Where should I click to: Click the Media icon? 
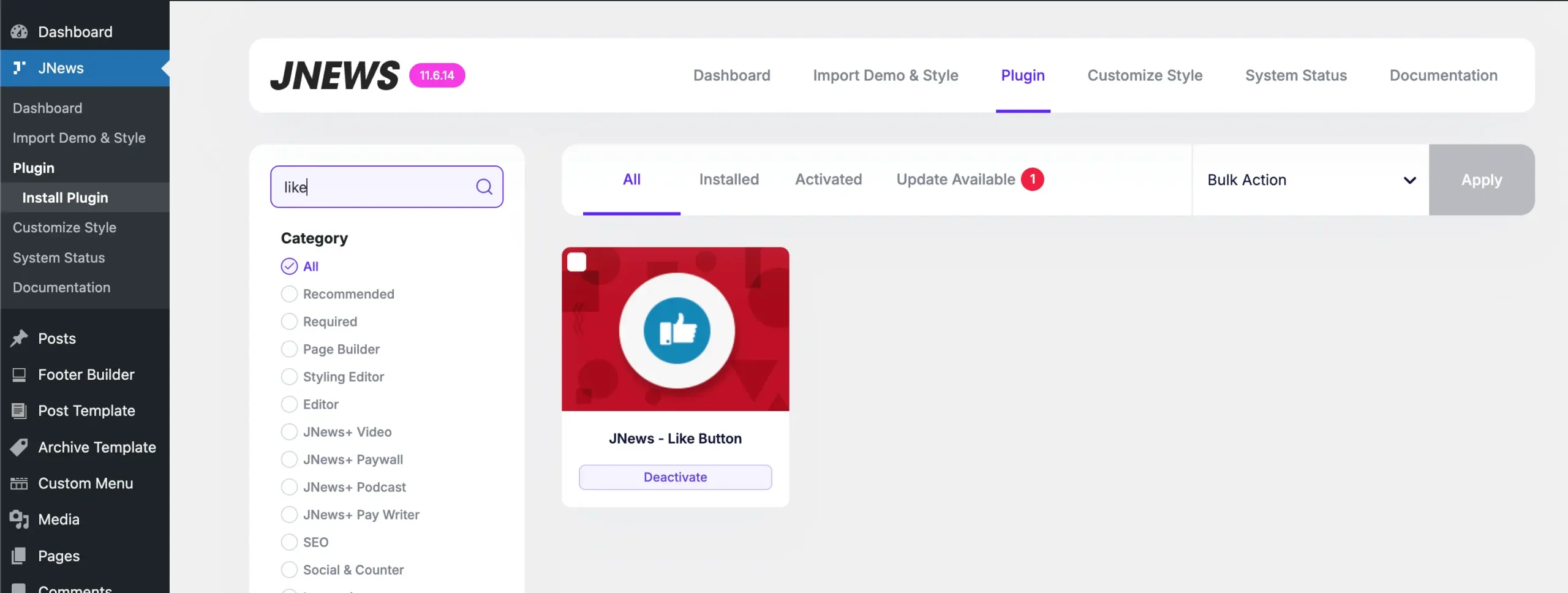click(x=19, y=519)
